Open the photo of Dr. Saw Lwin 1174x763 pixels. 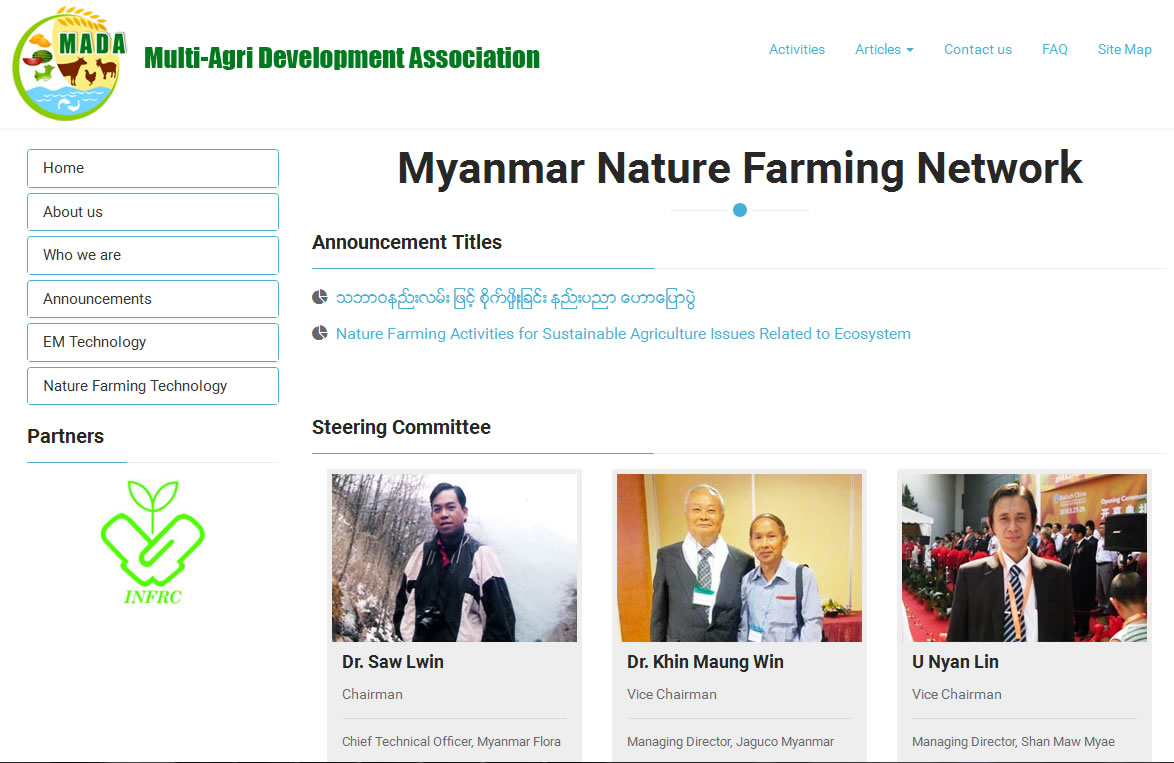[x=454, y=557]
